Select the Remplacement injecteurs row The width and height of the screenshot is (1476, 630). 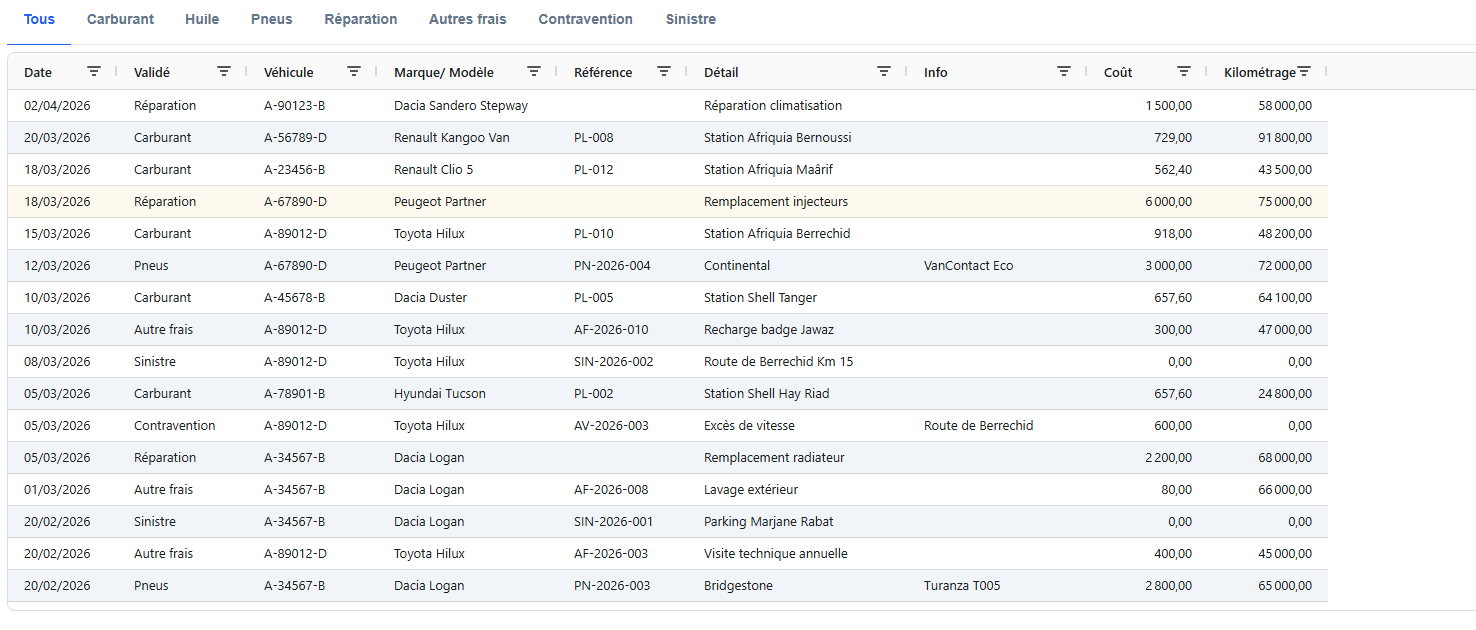[775, 202]
